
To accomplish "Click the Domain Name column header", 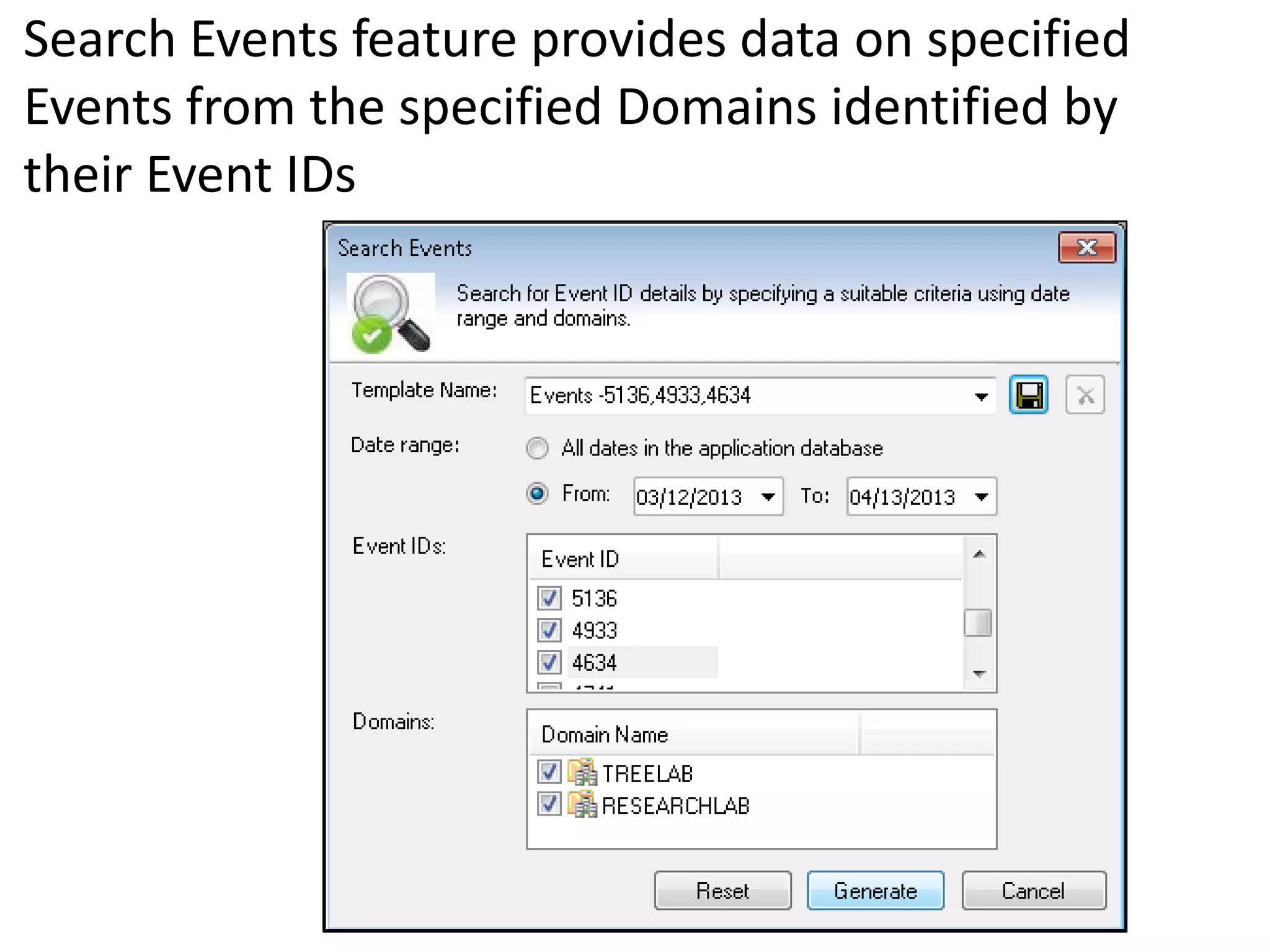I will click(x=695, y=734).
